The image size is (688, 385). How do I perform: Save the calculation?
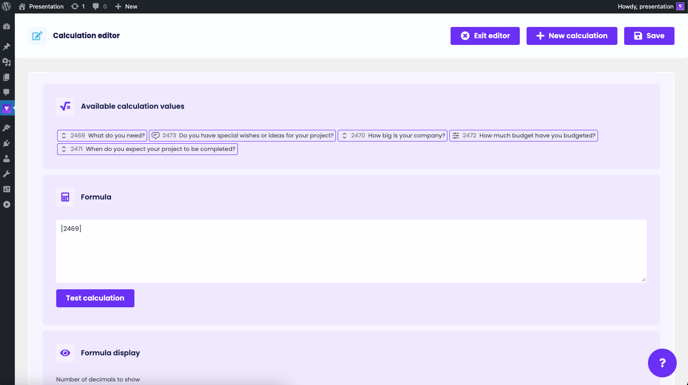coord(649,36)
